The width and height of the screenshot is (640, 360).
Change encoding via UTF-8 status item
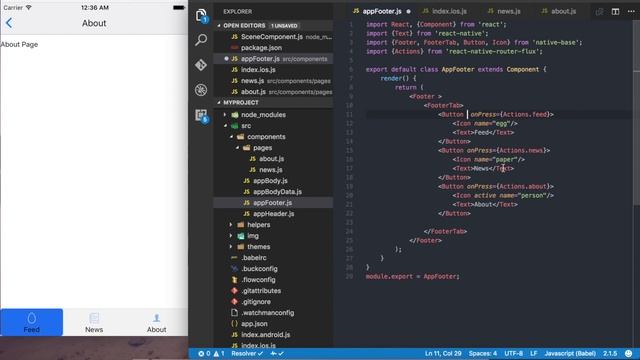pos(513,353)
